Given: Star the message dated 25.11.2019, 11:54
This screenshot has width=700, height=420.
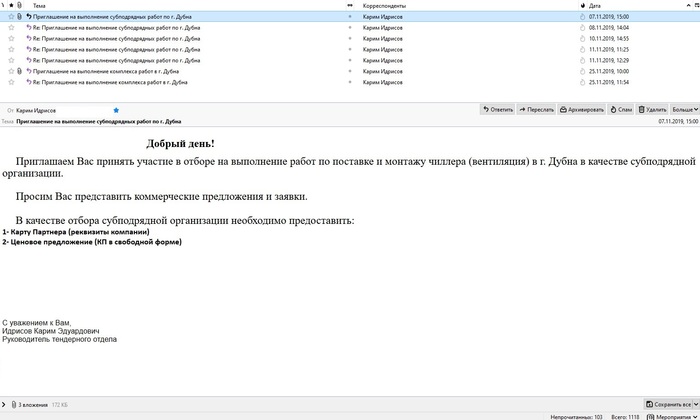Looking at the screenshot, I should [x=11, y=82].
